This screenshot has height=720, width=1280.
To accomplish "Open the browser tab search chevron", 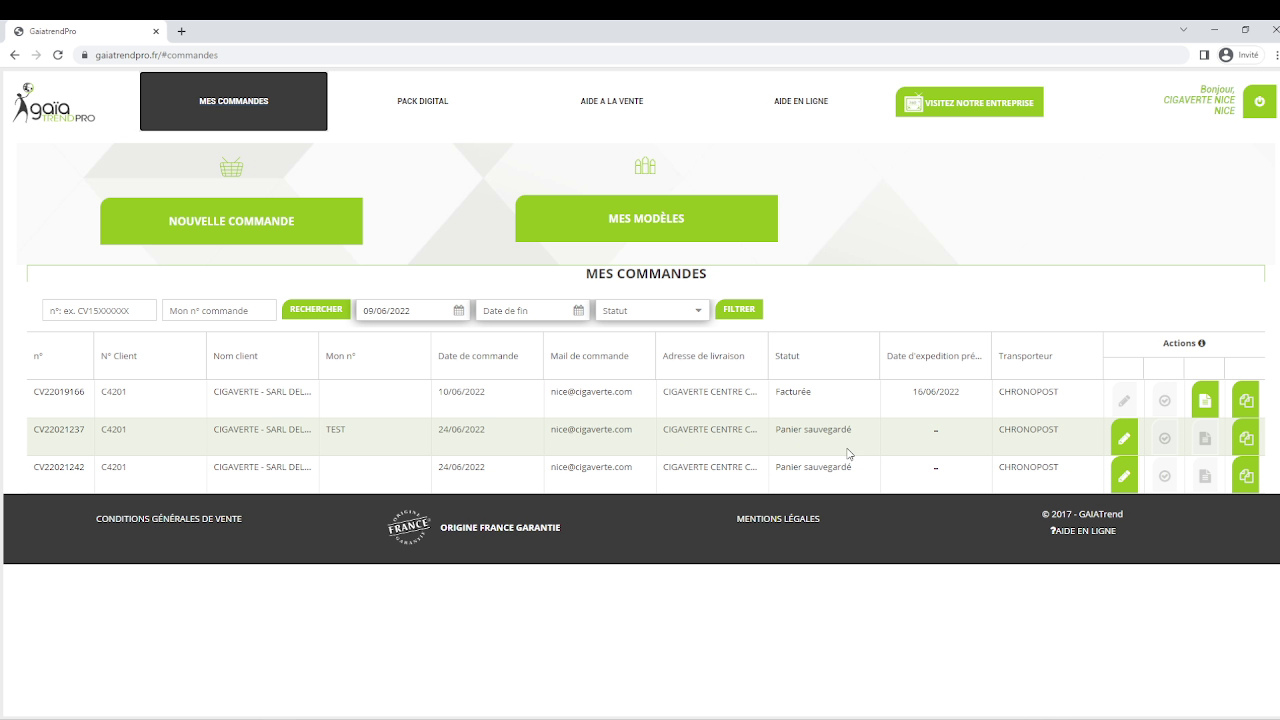I will coord(1184,30).
